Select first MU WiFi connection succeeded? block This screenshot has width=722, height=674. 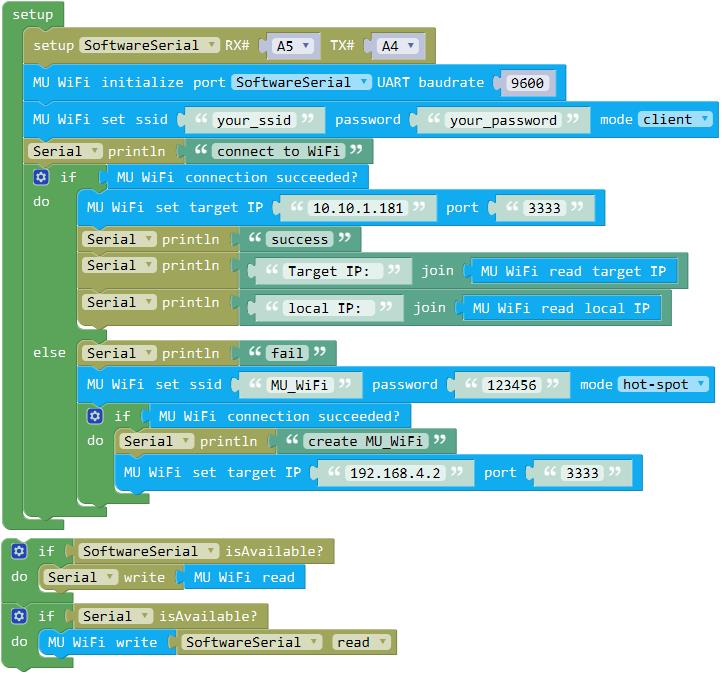237,177
